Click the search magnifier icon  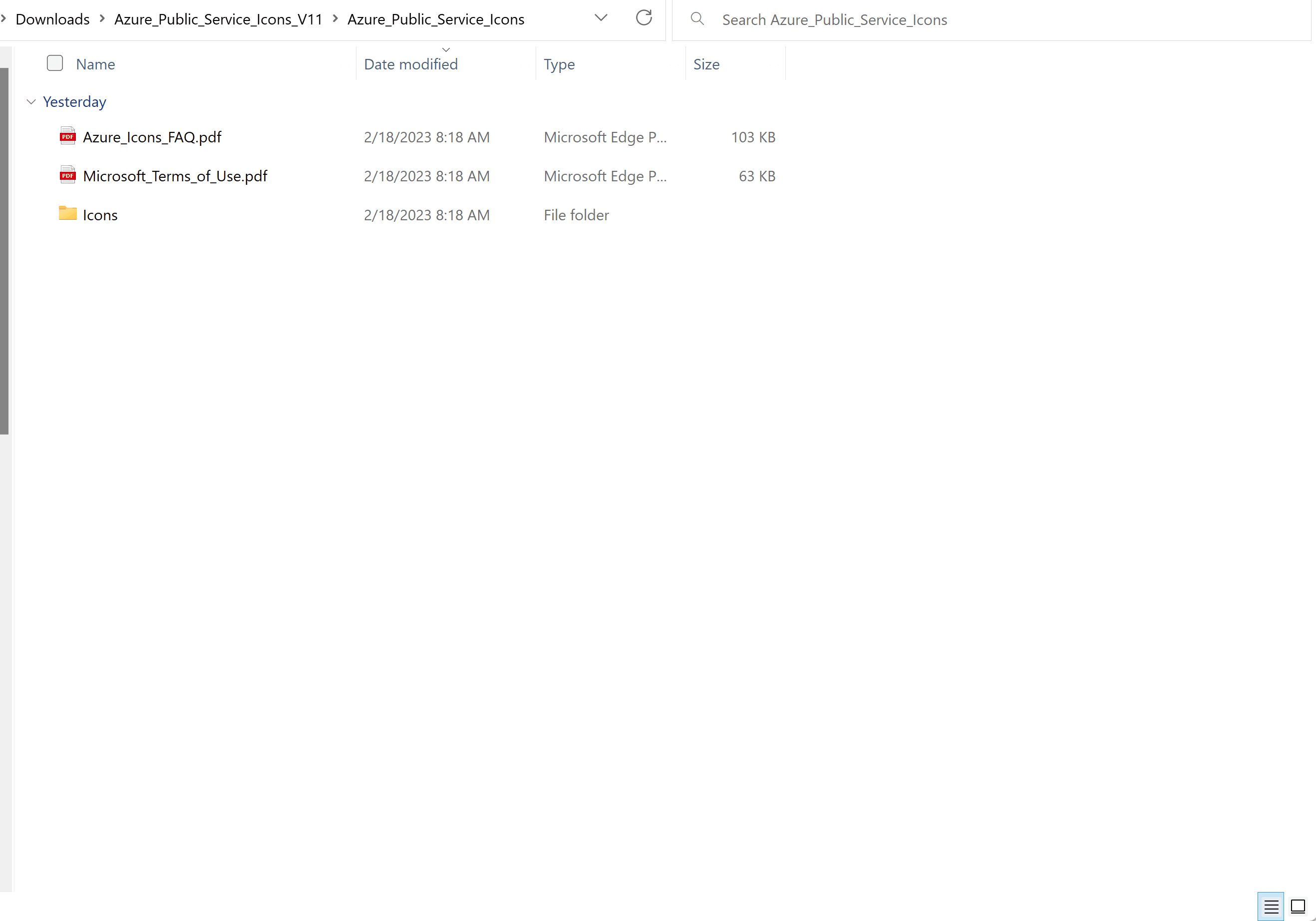[697, 19]
